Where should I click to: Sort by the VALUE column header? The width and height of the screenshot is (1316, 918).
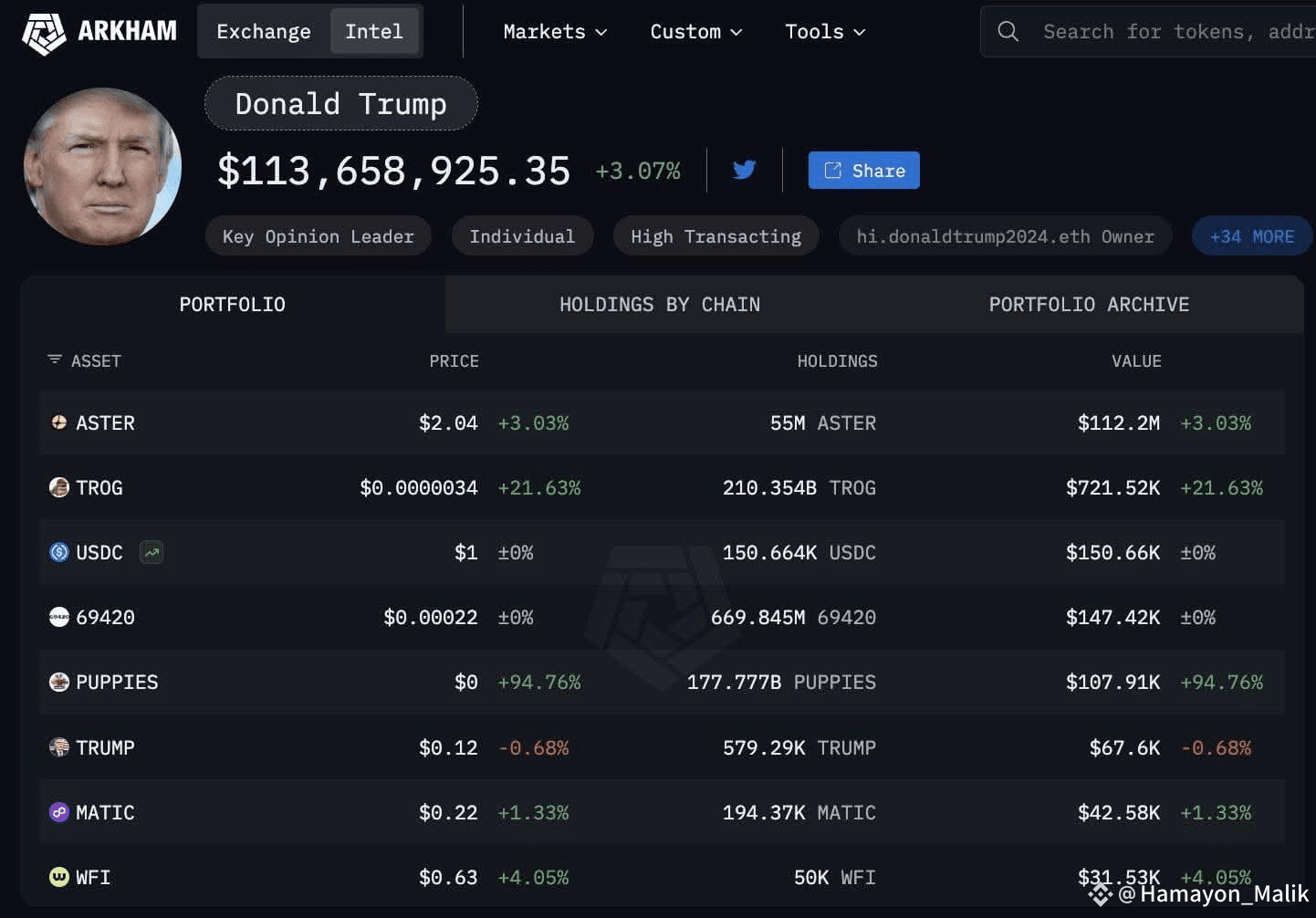(1136, 360)
